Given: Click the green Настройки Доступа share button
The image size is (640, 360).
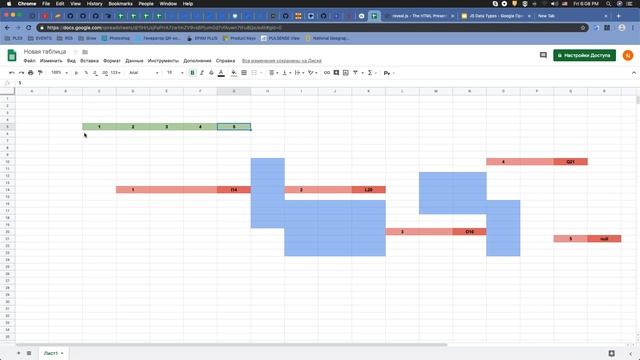Looking at the screenshot, I should pyautogui.click(x=584, y=55).
